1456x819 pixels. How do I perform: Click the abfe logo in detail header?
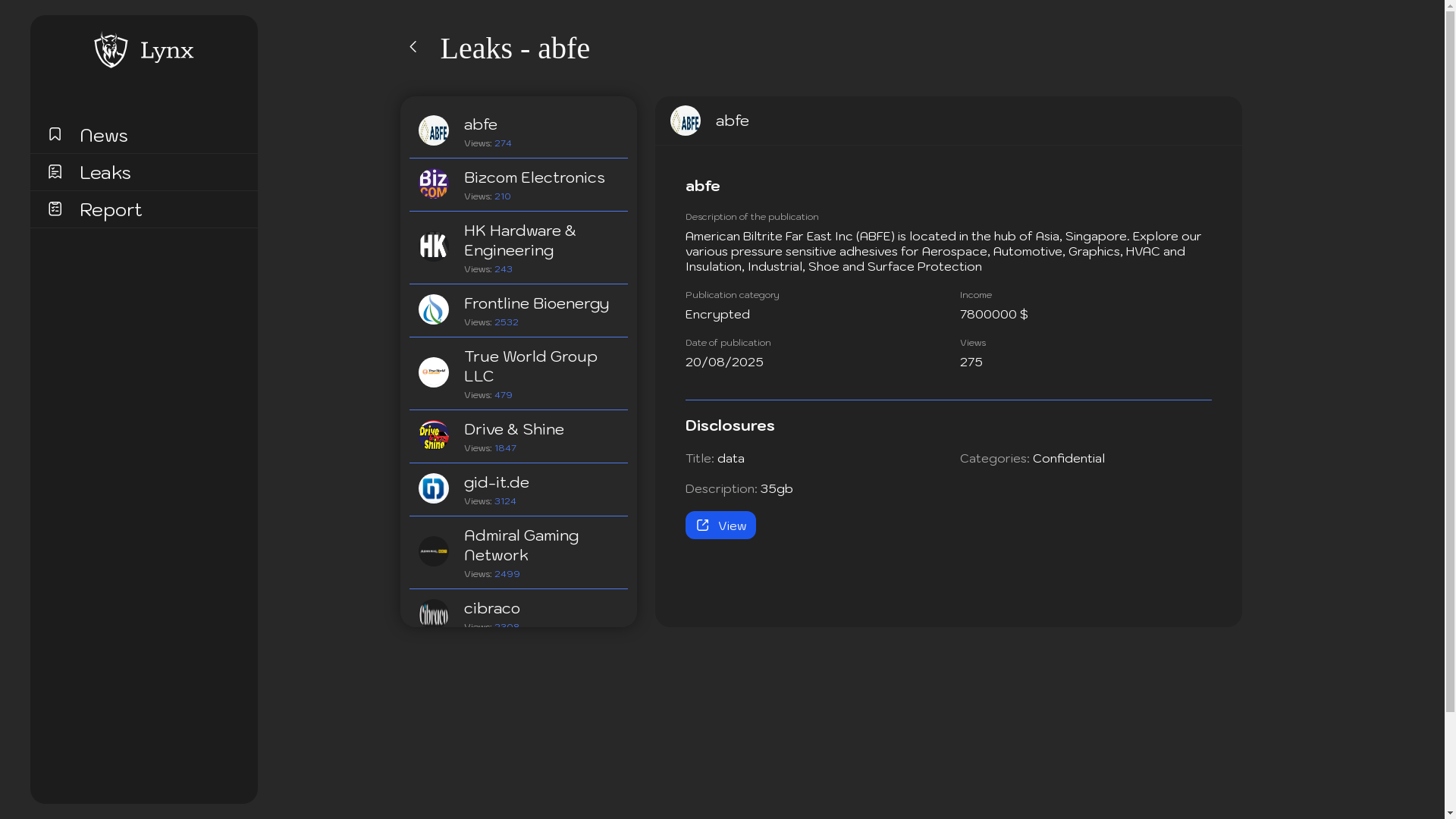(686, 121)
